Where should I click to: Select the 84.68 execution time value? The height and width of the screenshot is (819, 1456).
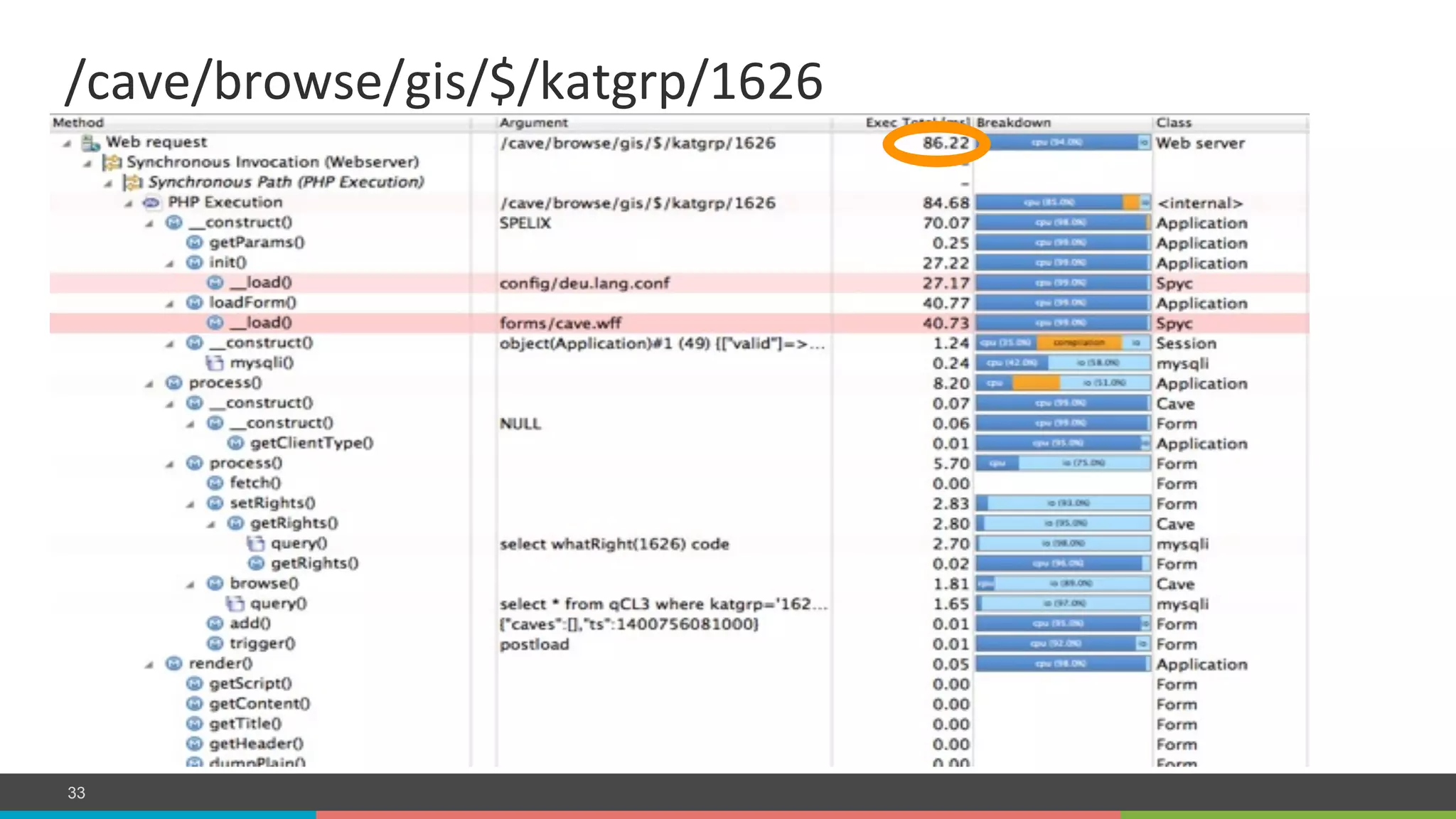click(x=946, y=203)
